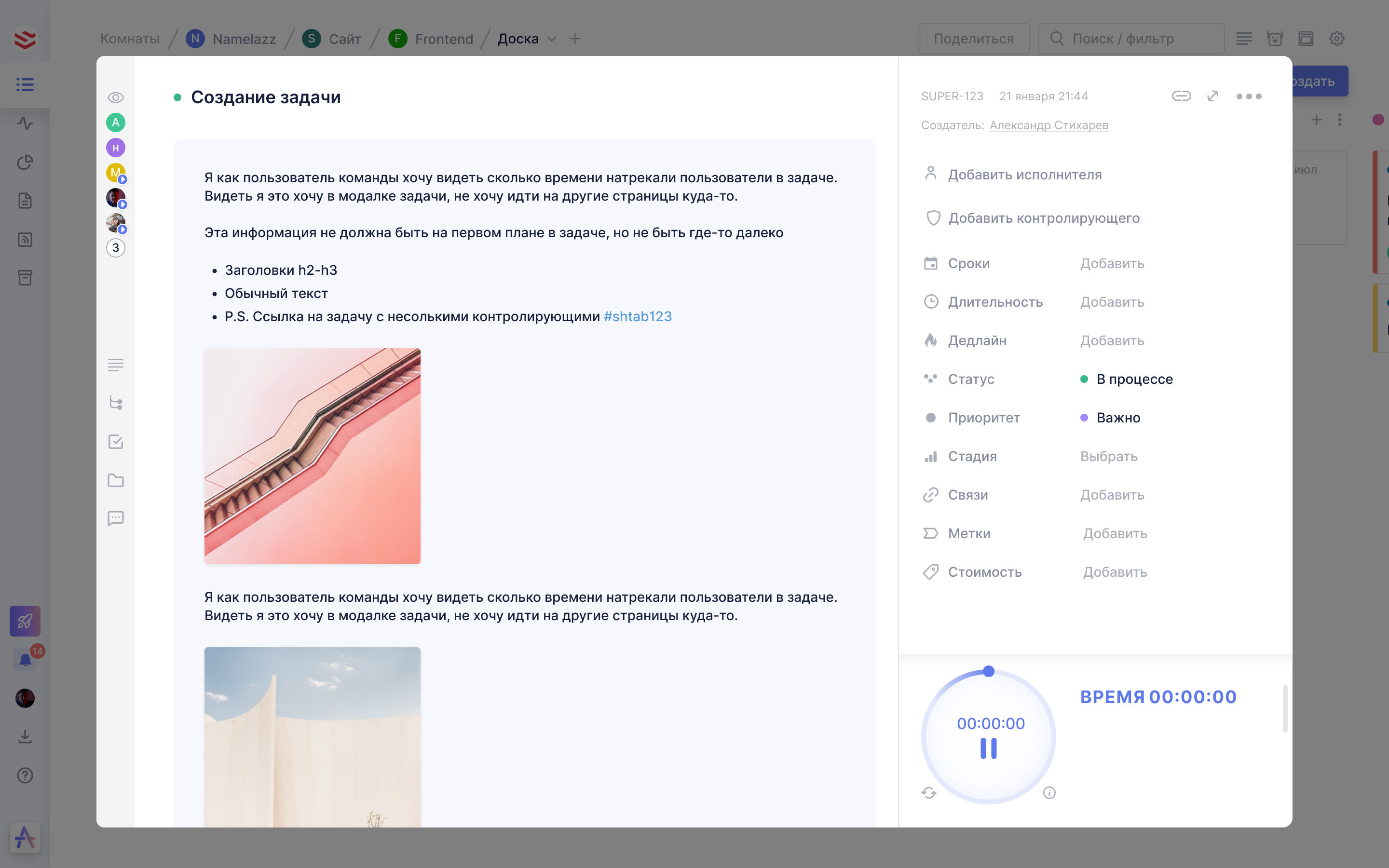
Task: Click the copy link icon in the task header
Action: tap(1181, 96)
